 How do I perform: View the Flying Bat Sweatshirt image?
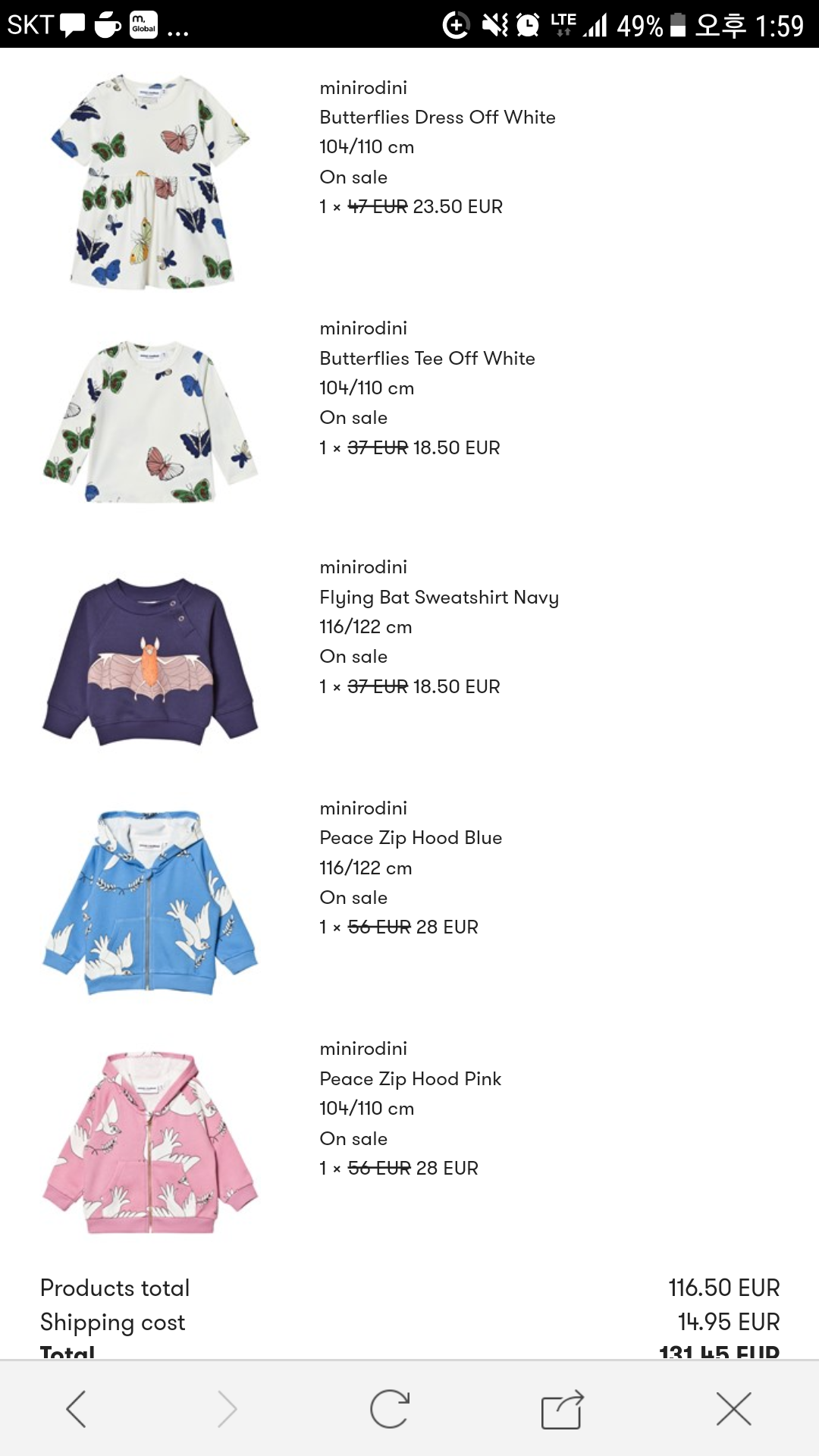150,661
